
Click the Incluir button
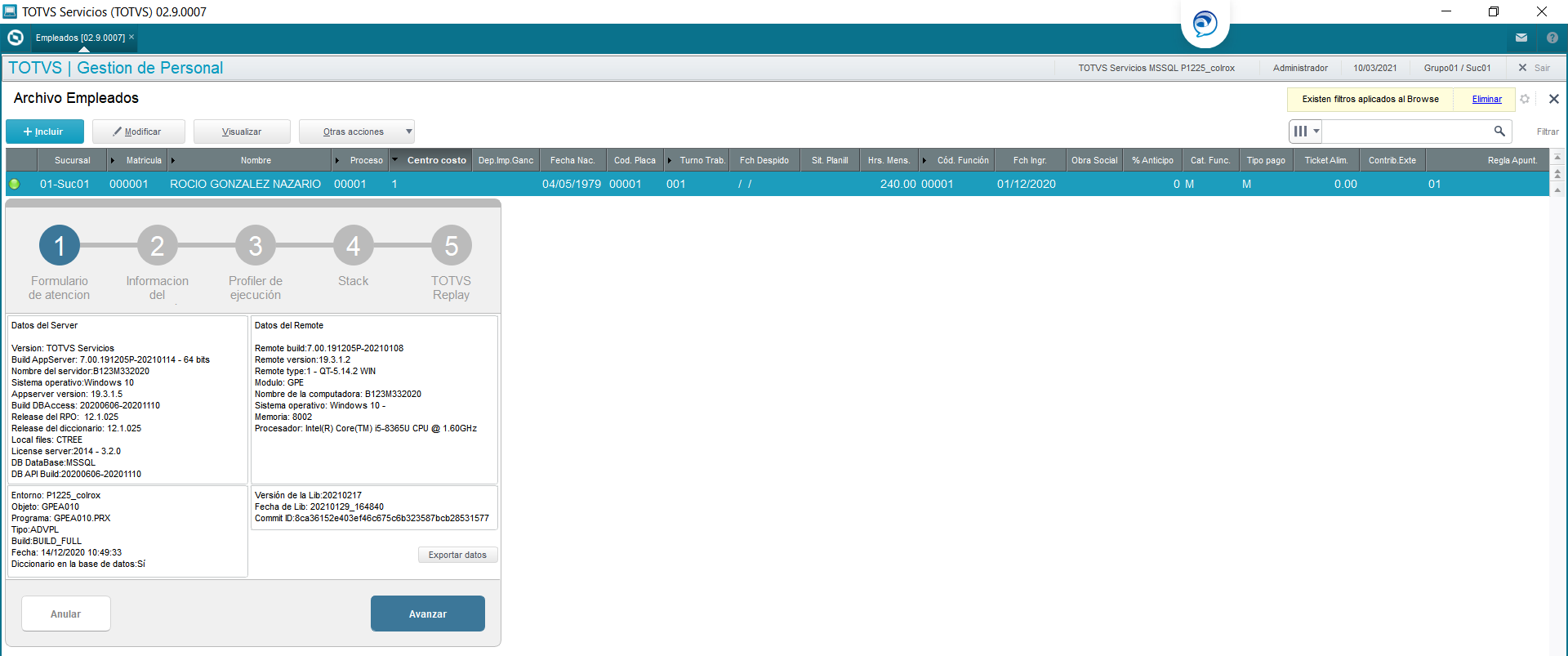(45, 132)
